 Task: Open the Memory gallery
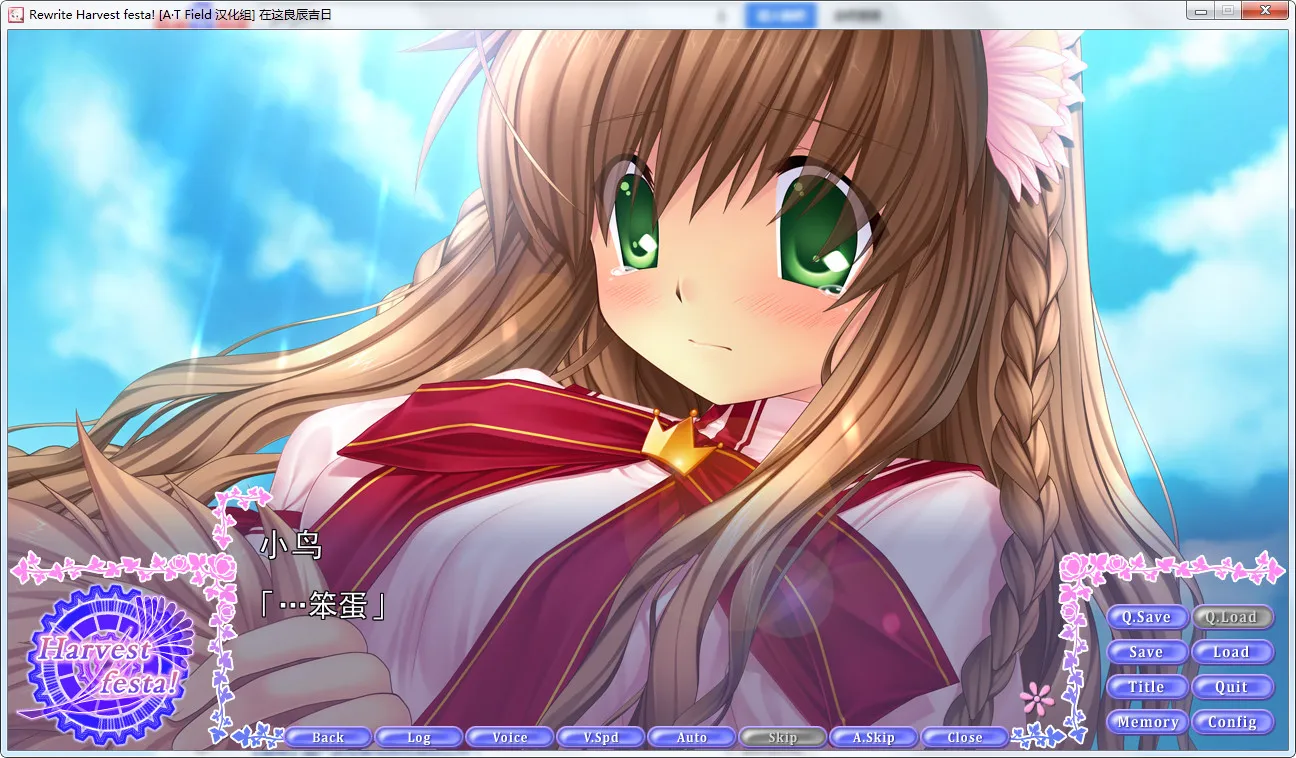(1147, 722)
